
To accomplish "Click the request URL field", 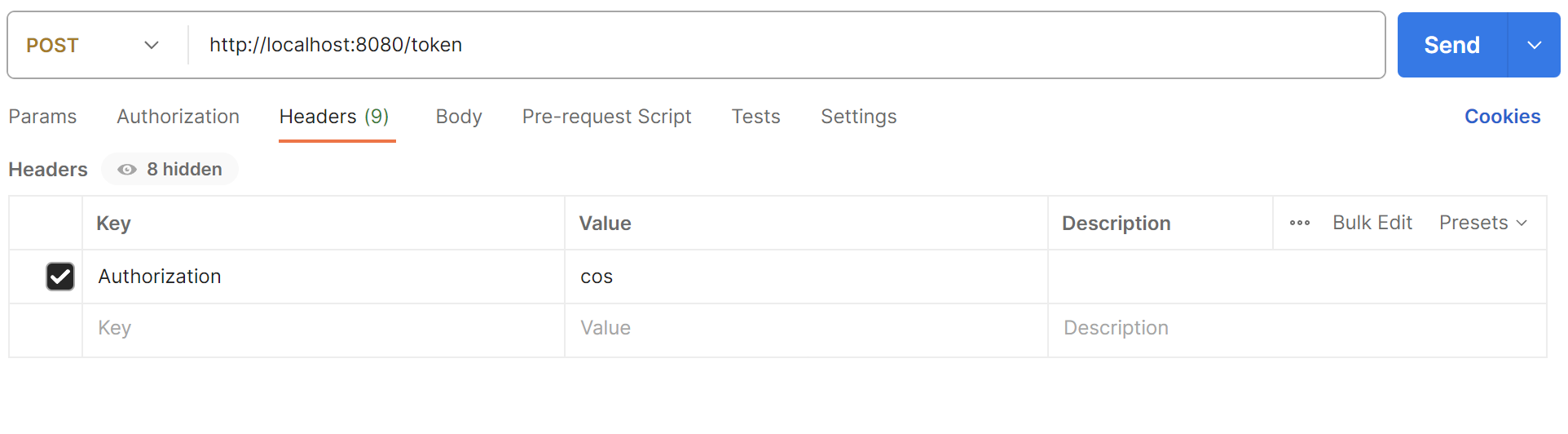I will point(782,45).
